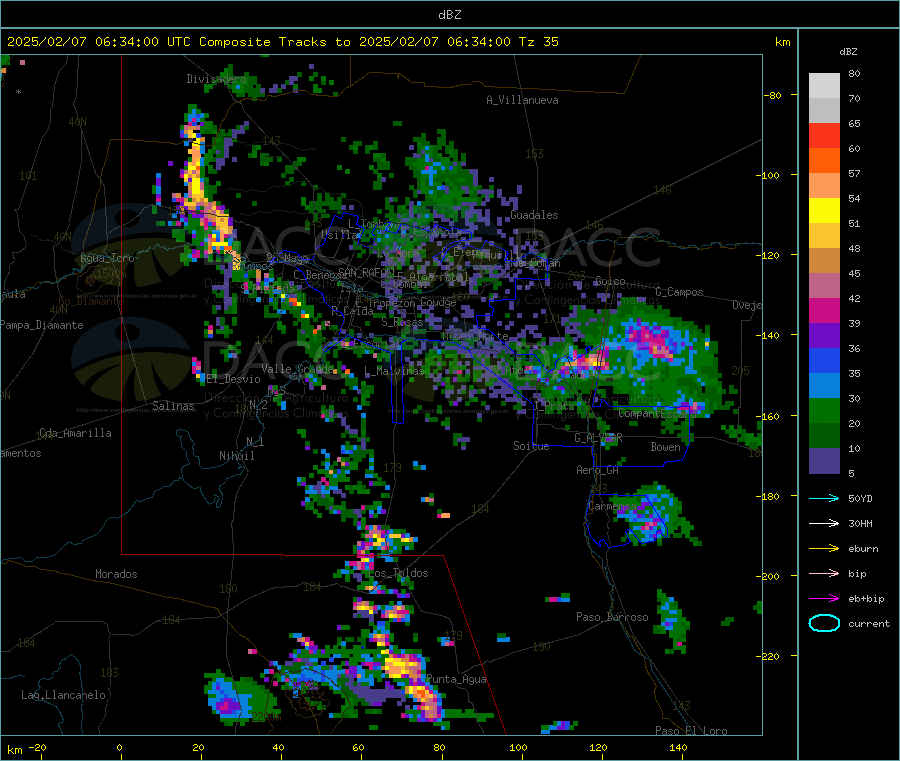This screenshot has width=900, height=761.
Task: Select the 50YD legend label
Action: [x=860, y=498]
